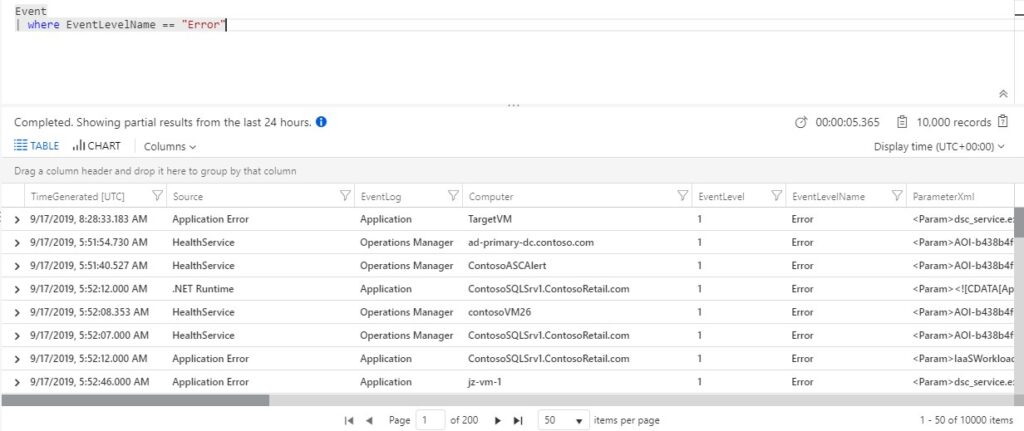1024x431 pixels.
Task: Sort by ParameterXml column header
Action: click(x=943, y=196)
